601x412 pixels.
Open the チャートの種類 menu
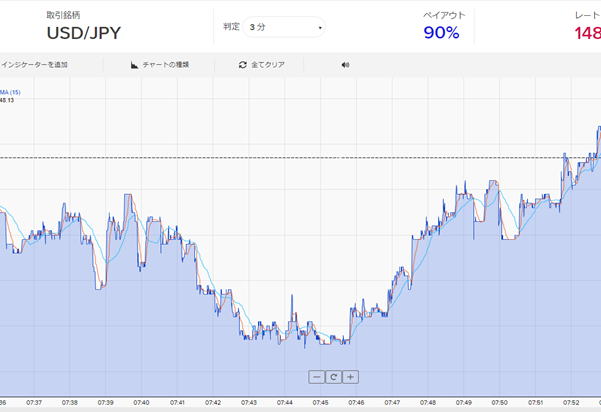[165, 64]
